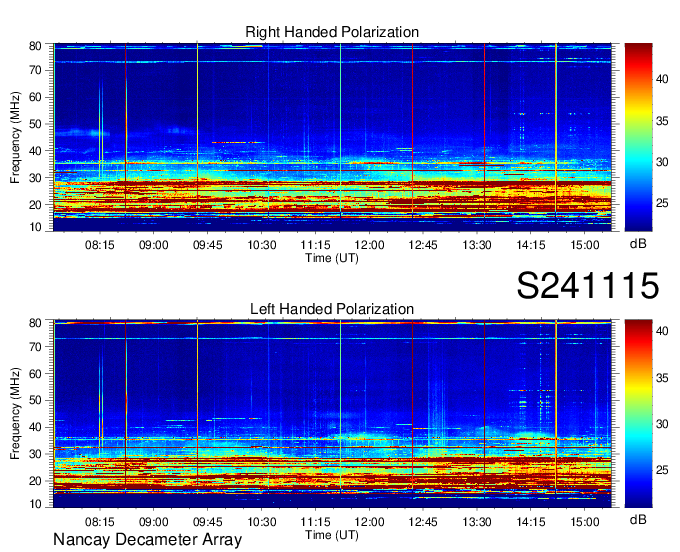This screenshot has height=552, width=680.
Task: Click 50 MHz tick on Left Handed frequency axis
Action: click(35, 400)
